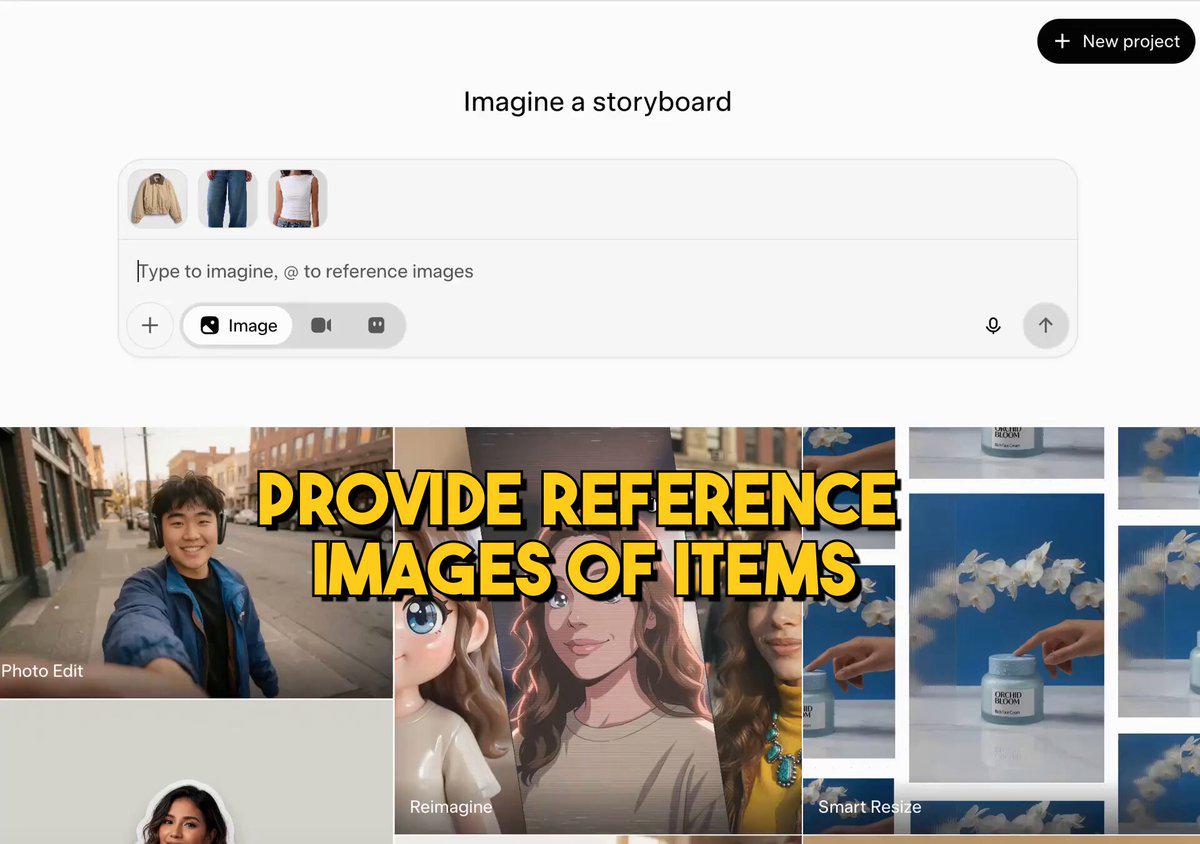Image resolution: width=1200 pixels, height=844 pixels.
Task: Select the white tank top reference thumbnail
Action: click(297, 198)
